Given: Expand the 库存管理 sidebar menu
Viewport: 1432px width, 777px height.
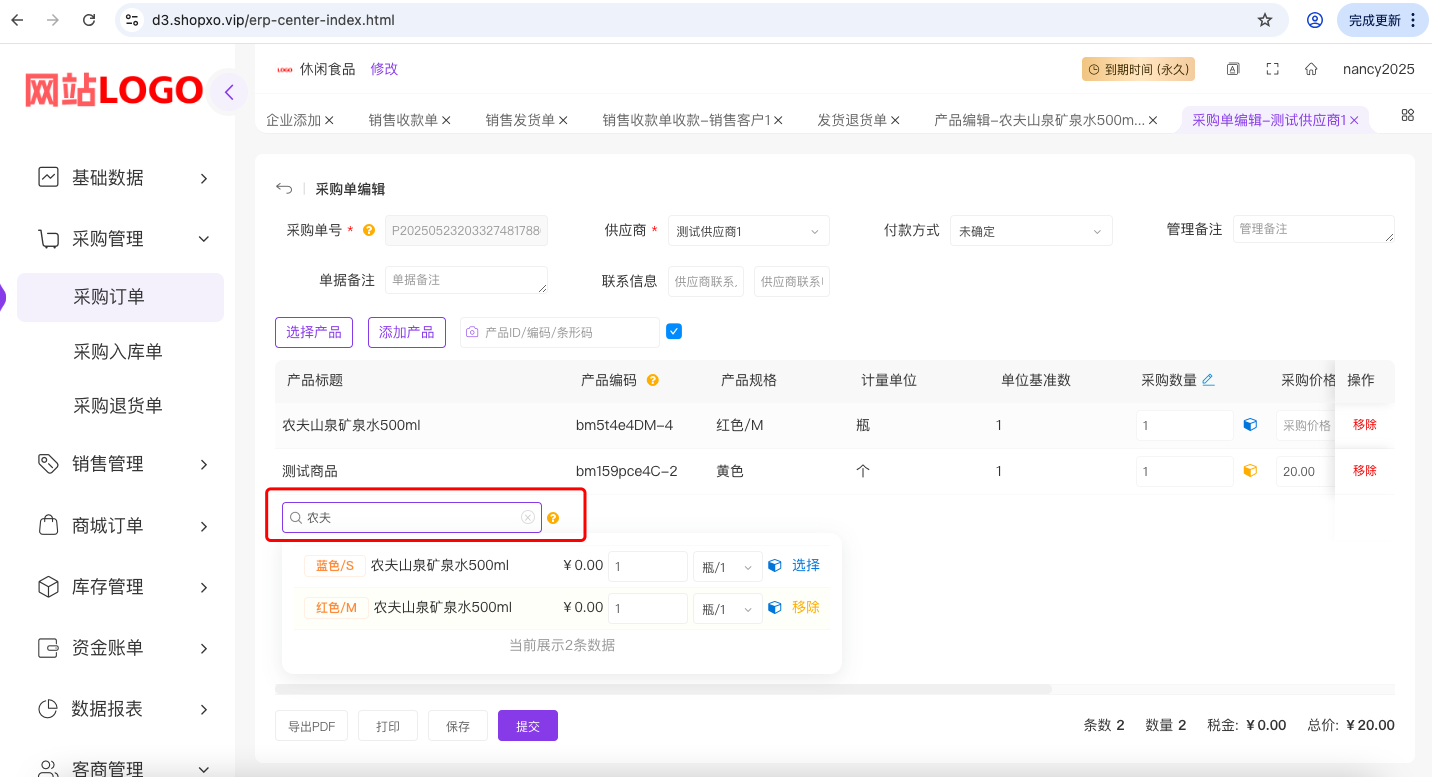Looking at the screenshot, I should point(124,587).
